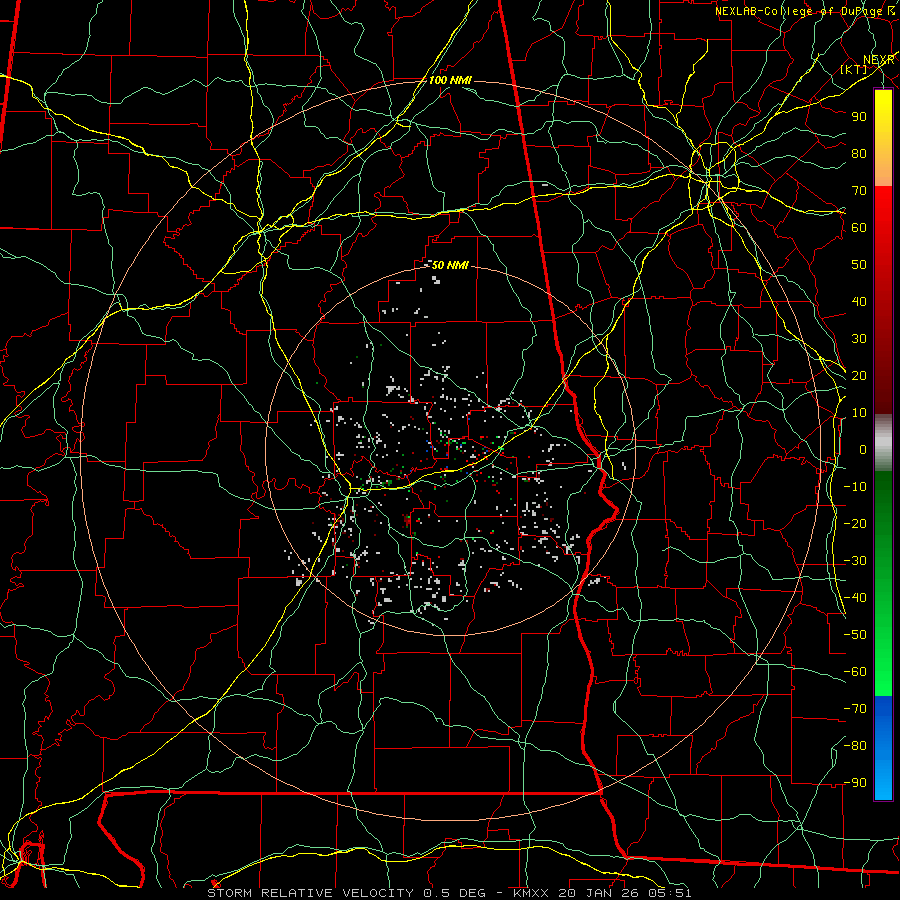Click the yellow-orange top segment of color bar
Image resolution: width=900 pixels, height=900 pixels.
coord(883,138)
